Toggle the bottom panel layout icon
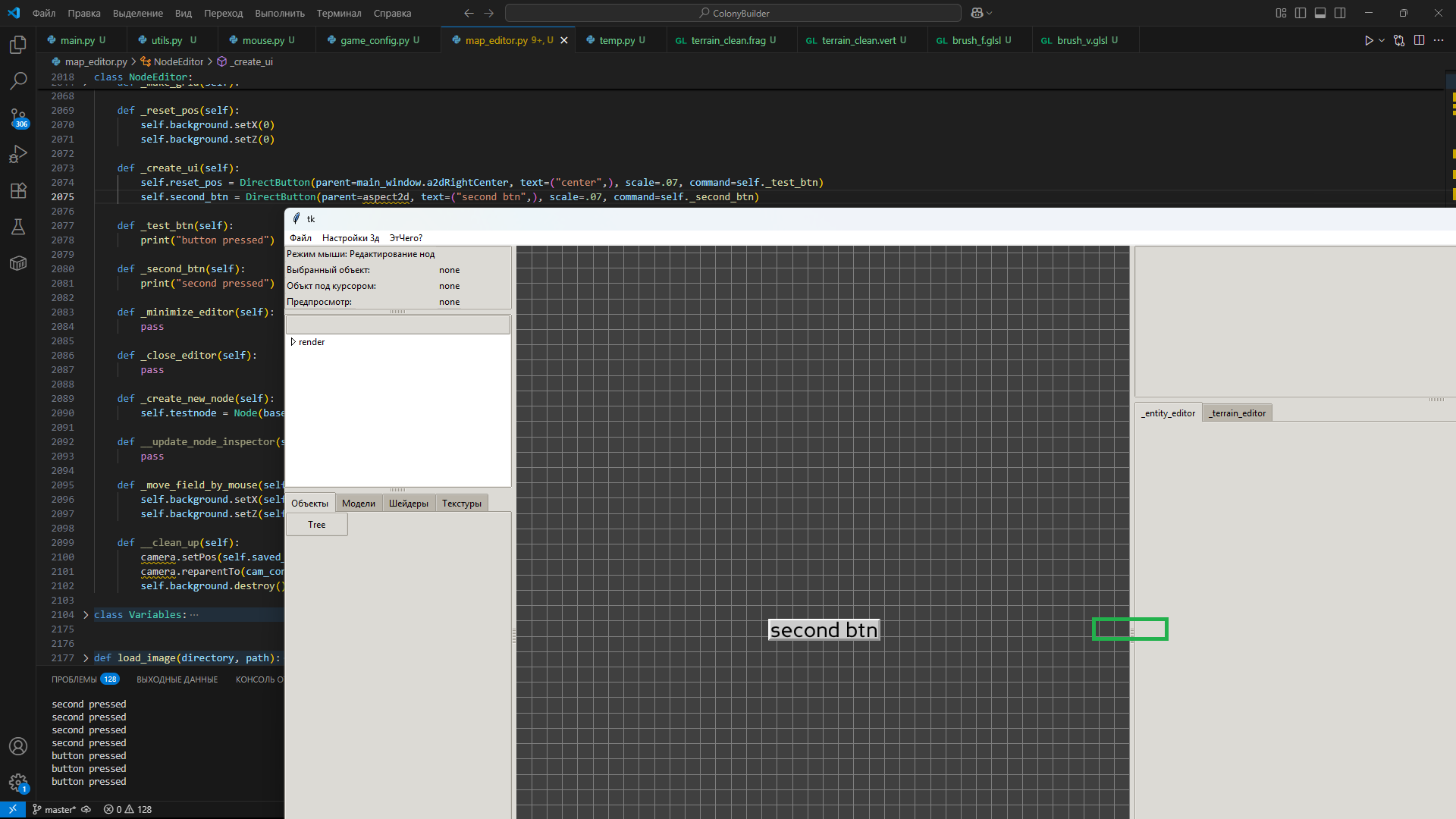Viewport: 1456px width, 819px height. coord(1320,13)
